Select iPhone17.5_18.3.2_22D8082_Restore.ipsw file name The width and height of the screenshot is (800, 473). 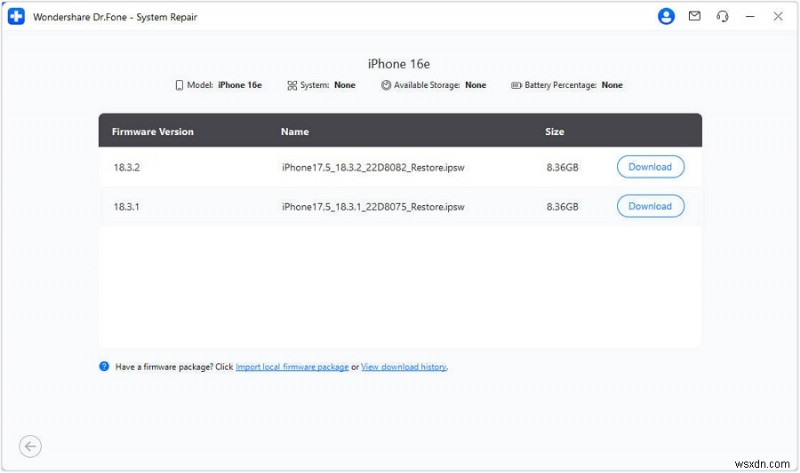tap(373, 167)
